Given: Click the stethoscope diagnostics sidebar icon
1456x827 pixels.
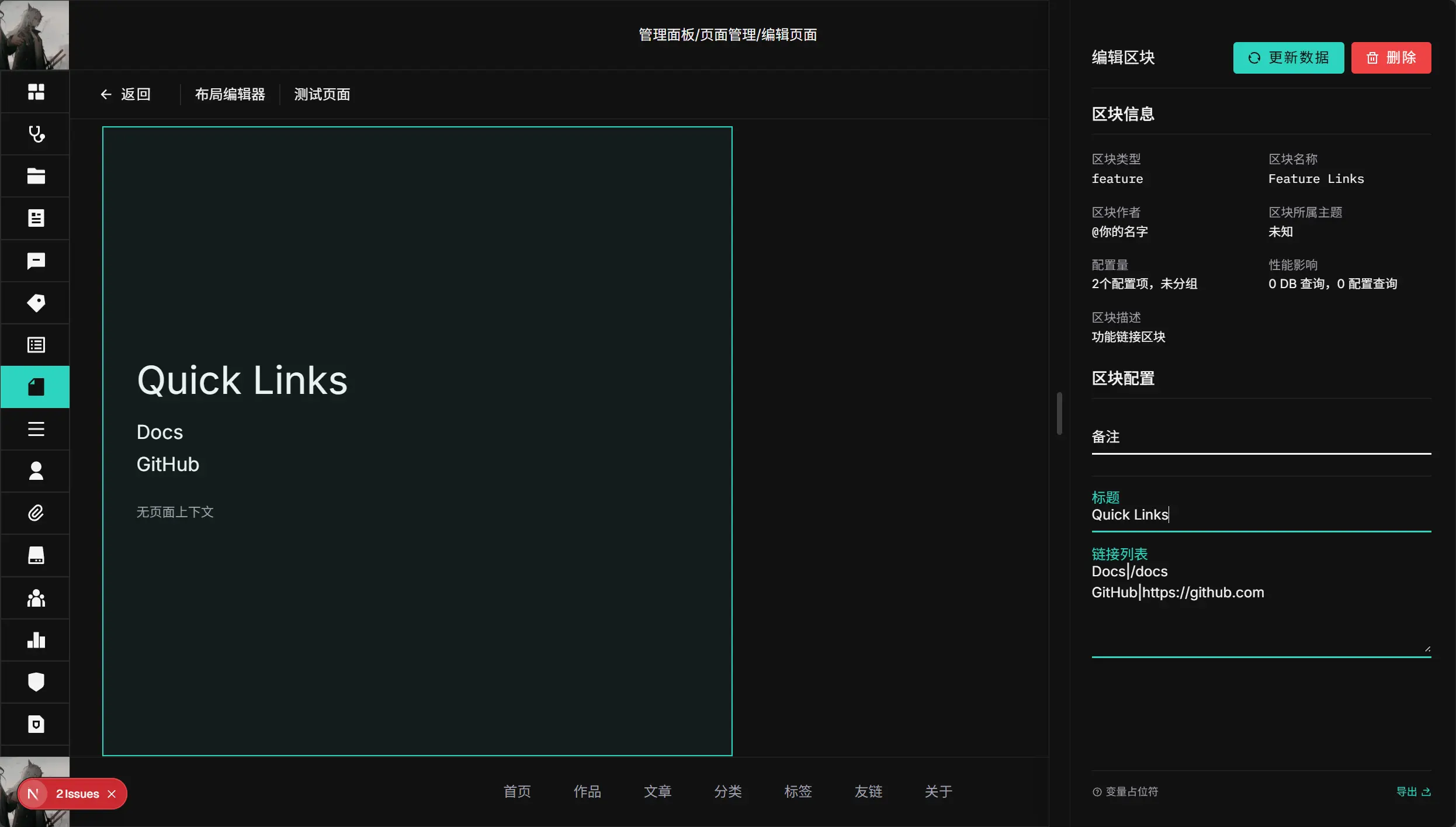Looking at the screenshot, I should (36, 134).
